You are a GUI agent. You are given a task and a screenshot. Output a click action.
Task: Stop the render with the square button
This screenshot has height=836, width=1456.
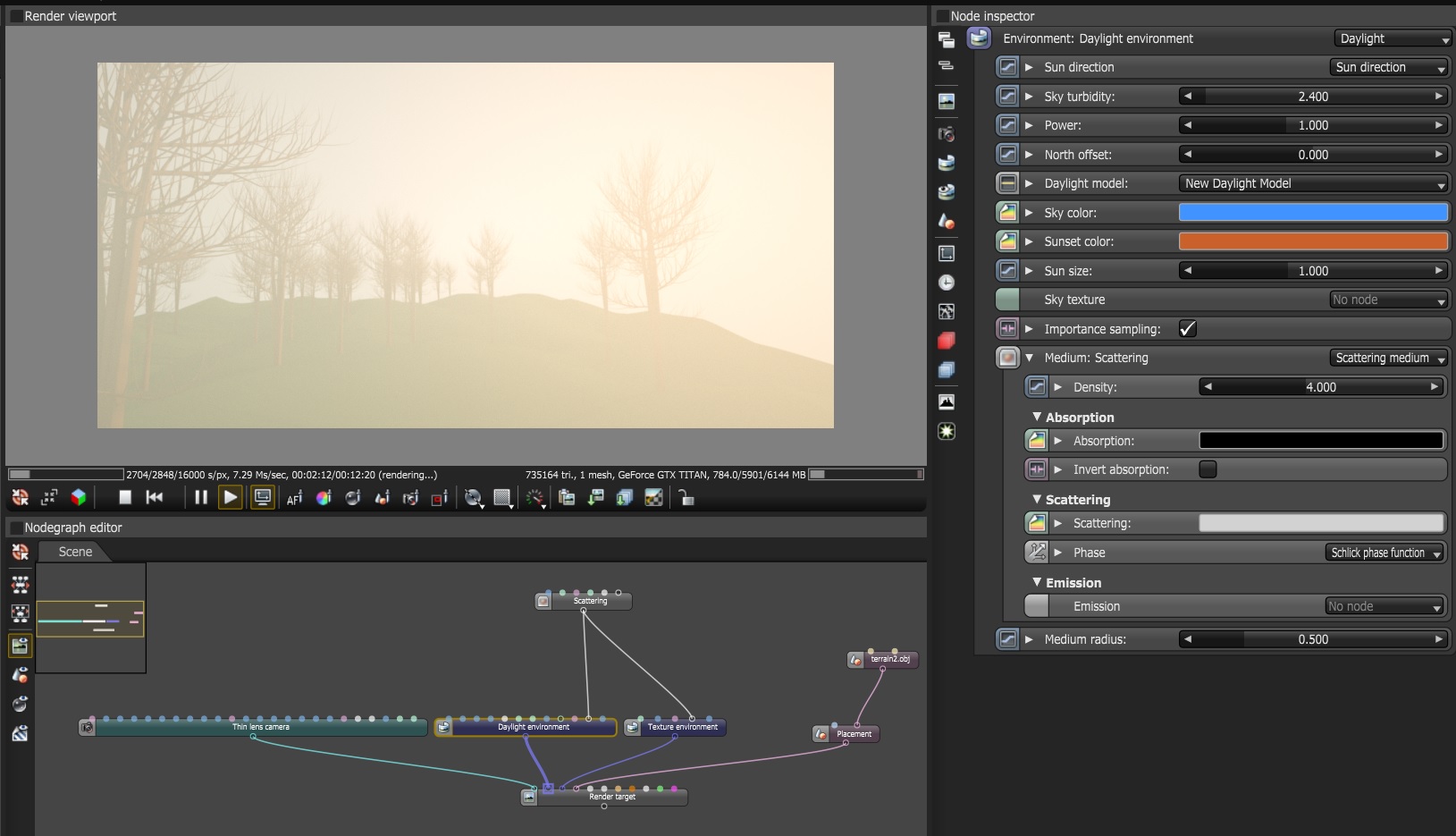click(125, 498)
